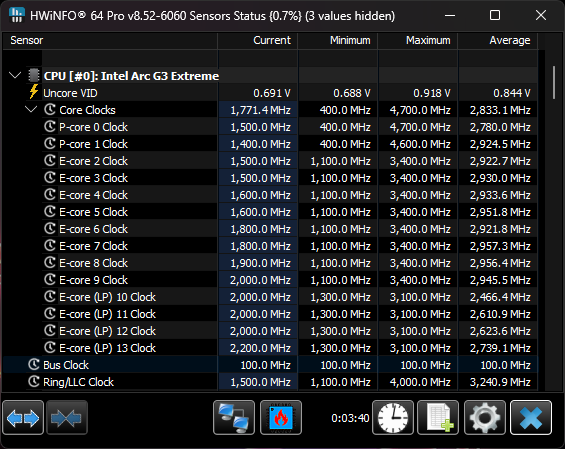The width and height of the screenshot is (565, 449).
Task: Click the HWiNFO app icon in title bar
Action: click(16, 15)
